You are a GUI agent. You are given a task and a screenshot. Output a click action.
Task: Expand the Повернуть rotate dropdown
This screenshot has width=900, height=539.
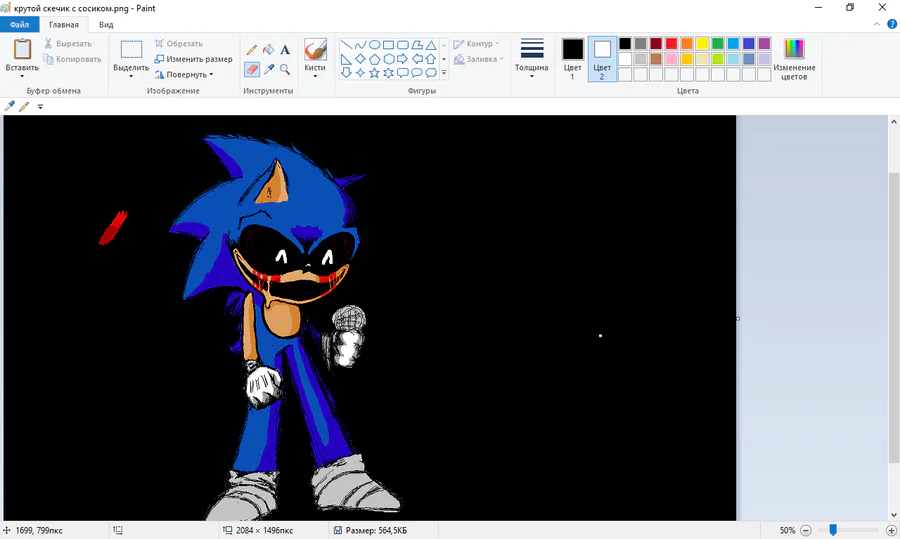tap(211, 75)
